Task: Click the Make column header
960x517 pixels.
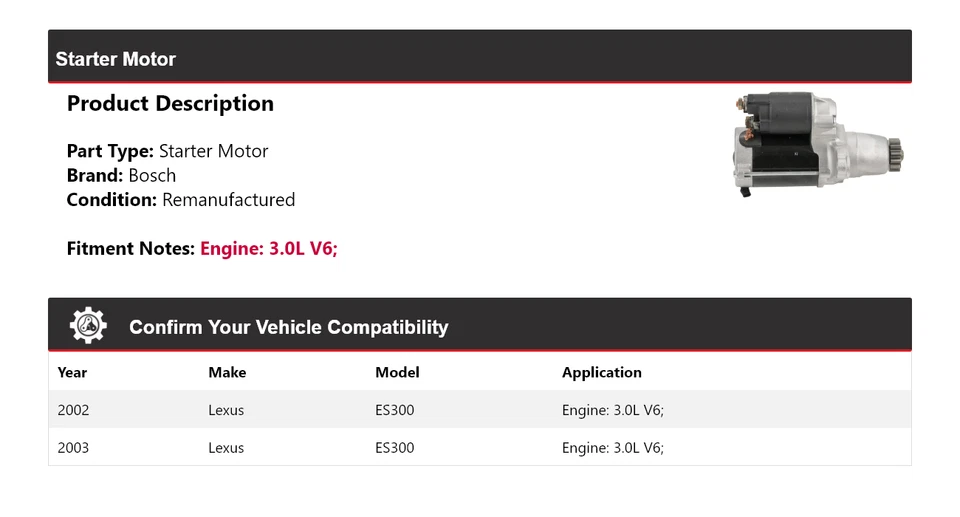Action: pos(227,372)
